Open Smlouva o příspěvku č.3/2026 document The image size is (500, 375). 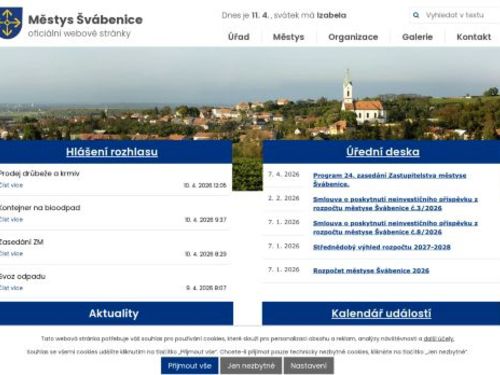point(395,204)
